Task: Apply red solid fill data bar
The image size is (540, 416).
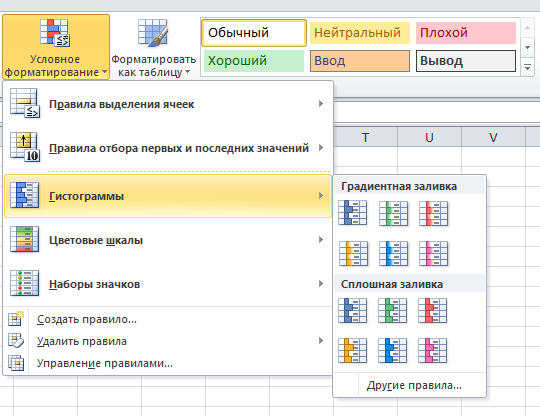Action: click(433, 310)
